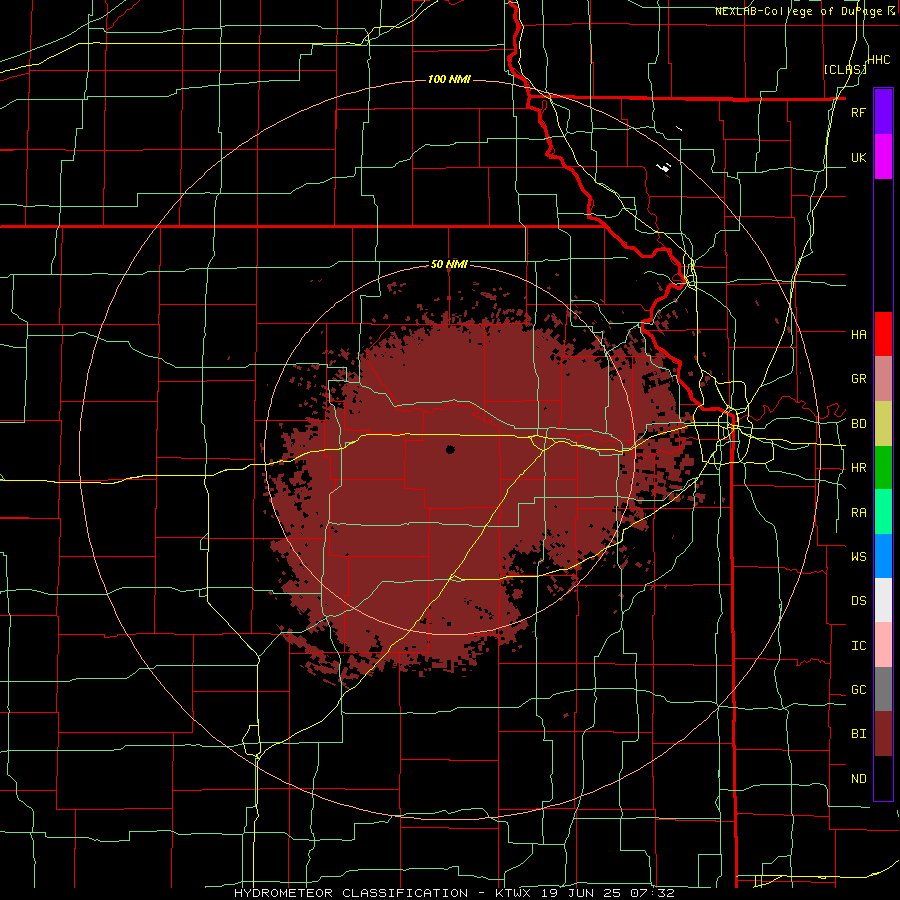Click the "DS" legend label

[x=858, y=601]
